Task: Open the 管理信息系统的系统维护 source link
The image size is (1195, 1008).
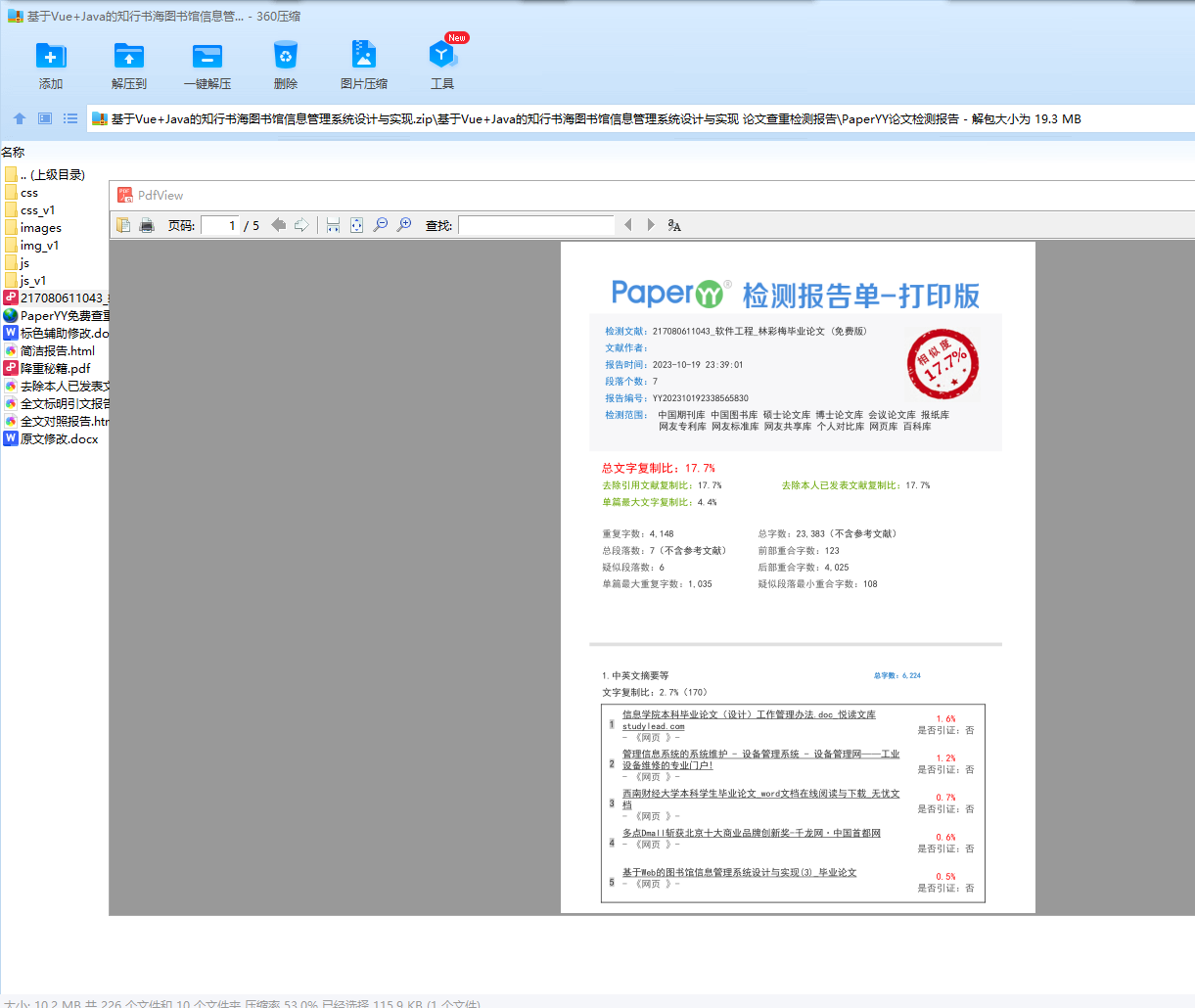Action: click(x=760, y=759)
